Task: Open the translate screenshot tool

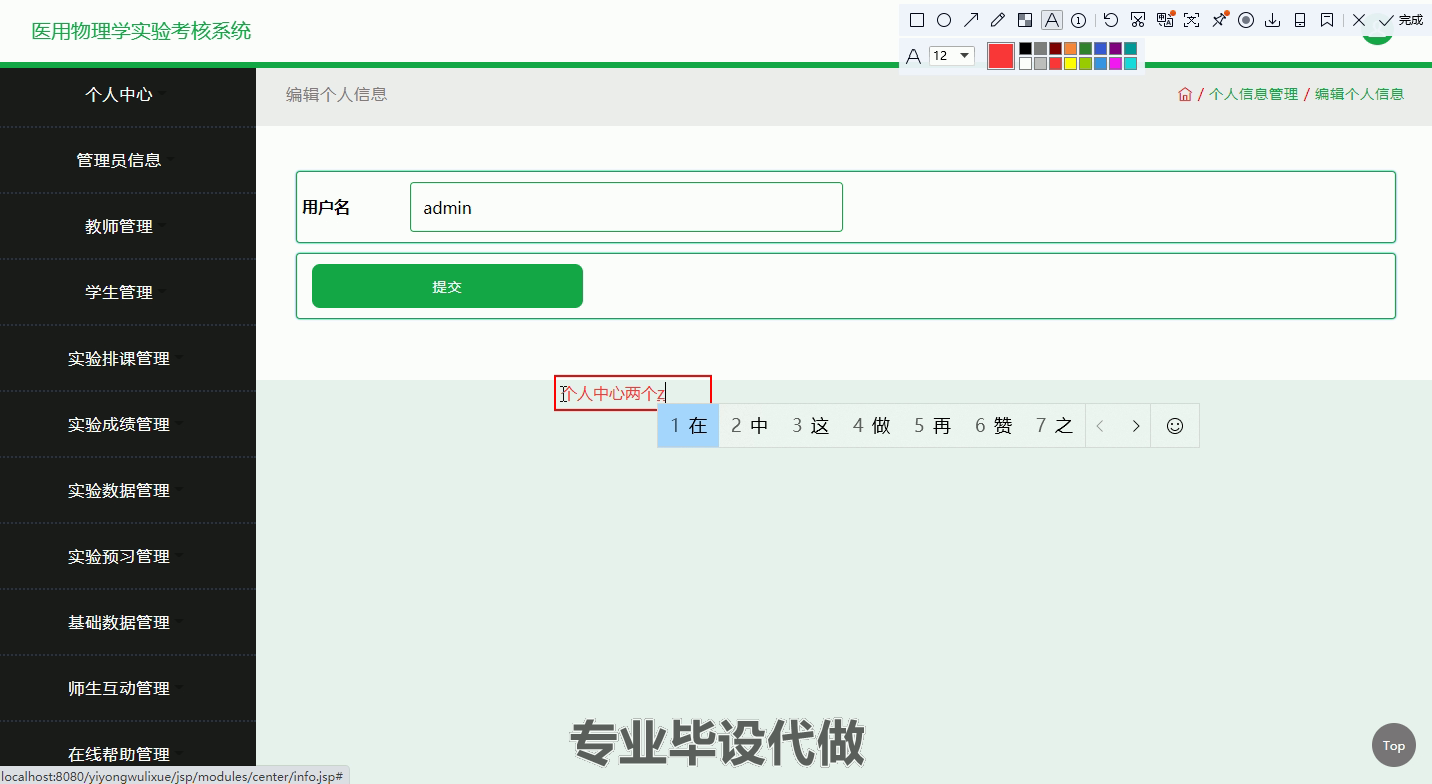Action: point(1165,19)
